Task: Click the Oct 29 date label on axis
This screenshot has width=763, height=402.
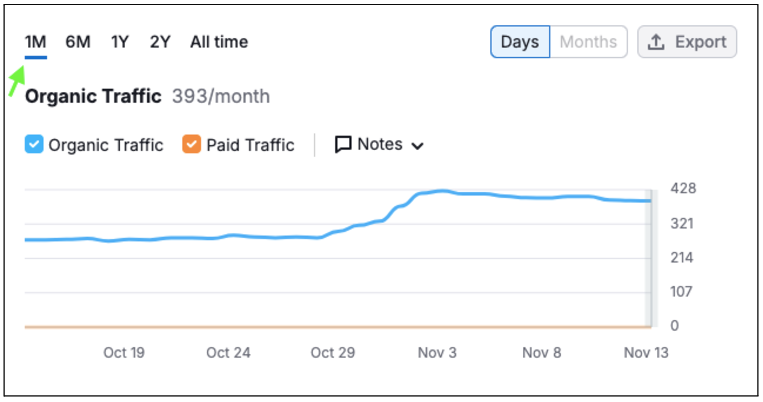Action: pos(333,352)
